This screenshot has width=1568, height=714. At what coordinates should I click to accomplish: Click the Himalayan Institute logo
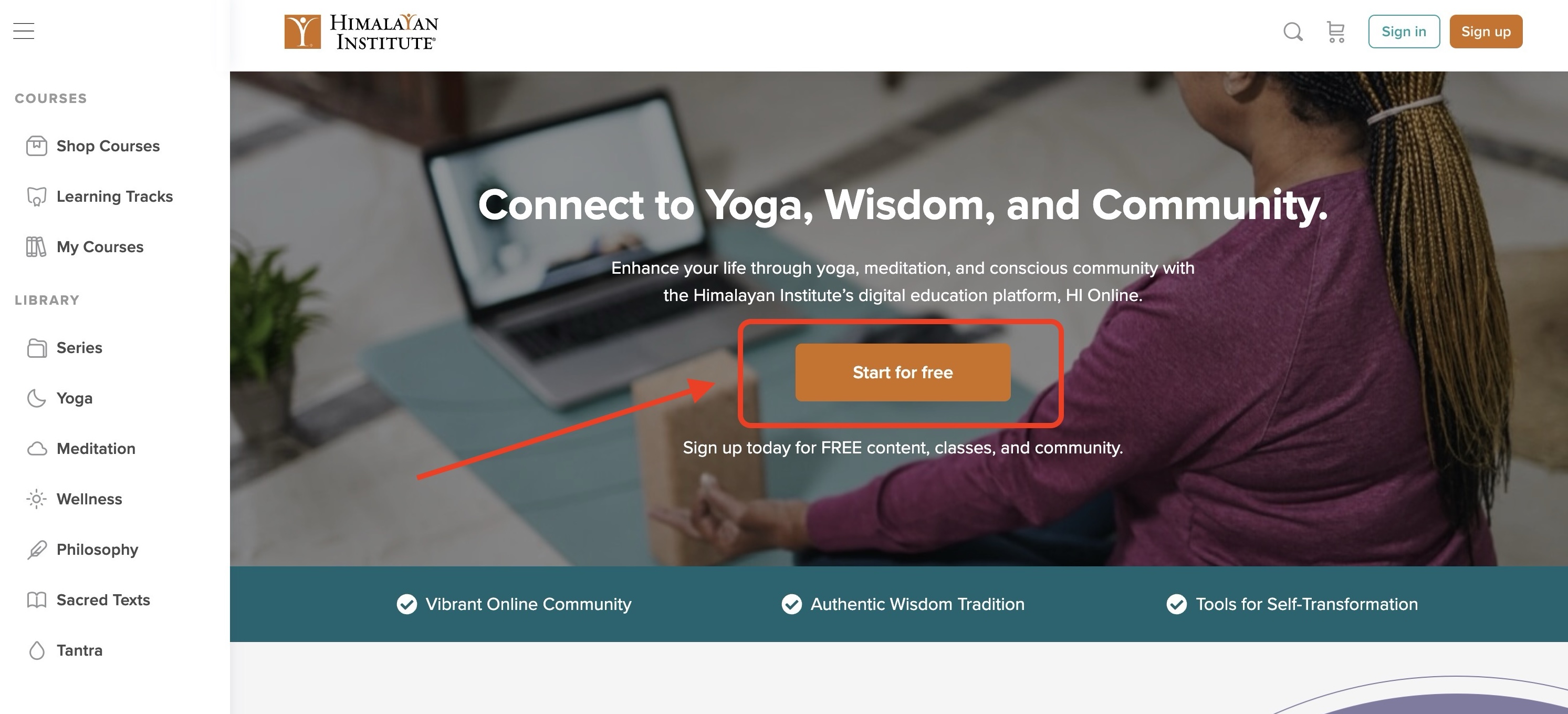362,32
